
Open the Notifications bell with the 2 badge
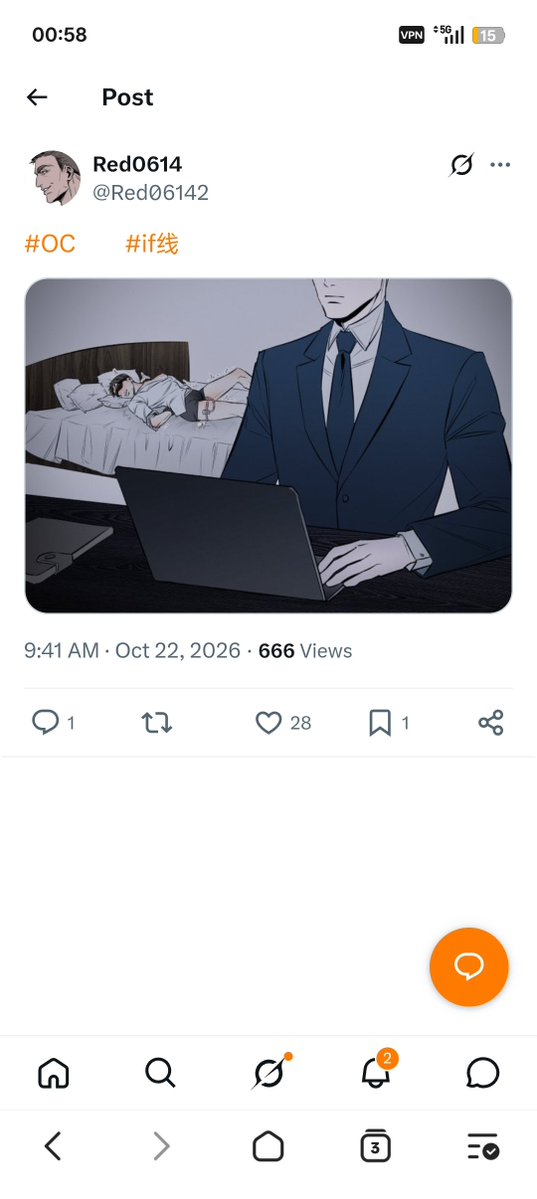(x=377, y=1071)
